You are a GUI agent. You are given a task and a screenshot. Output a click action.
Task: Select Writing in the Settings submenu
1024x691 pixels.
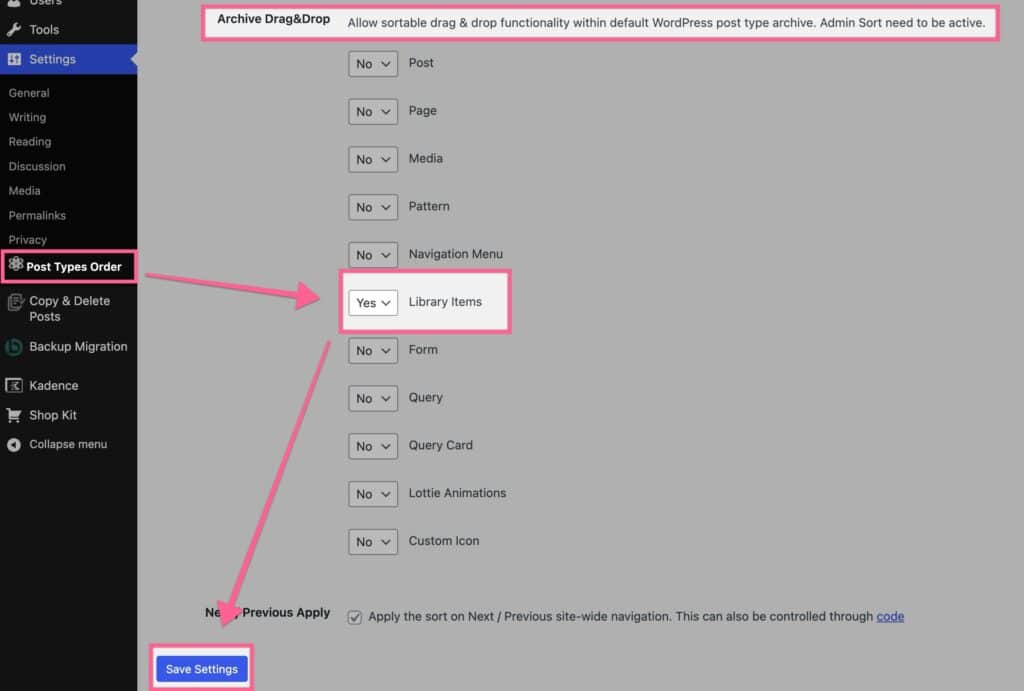coord(27,117)
